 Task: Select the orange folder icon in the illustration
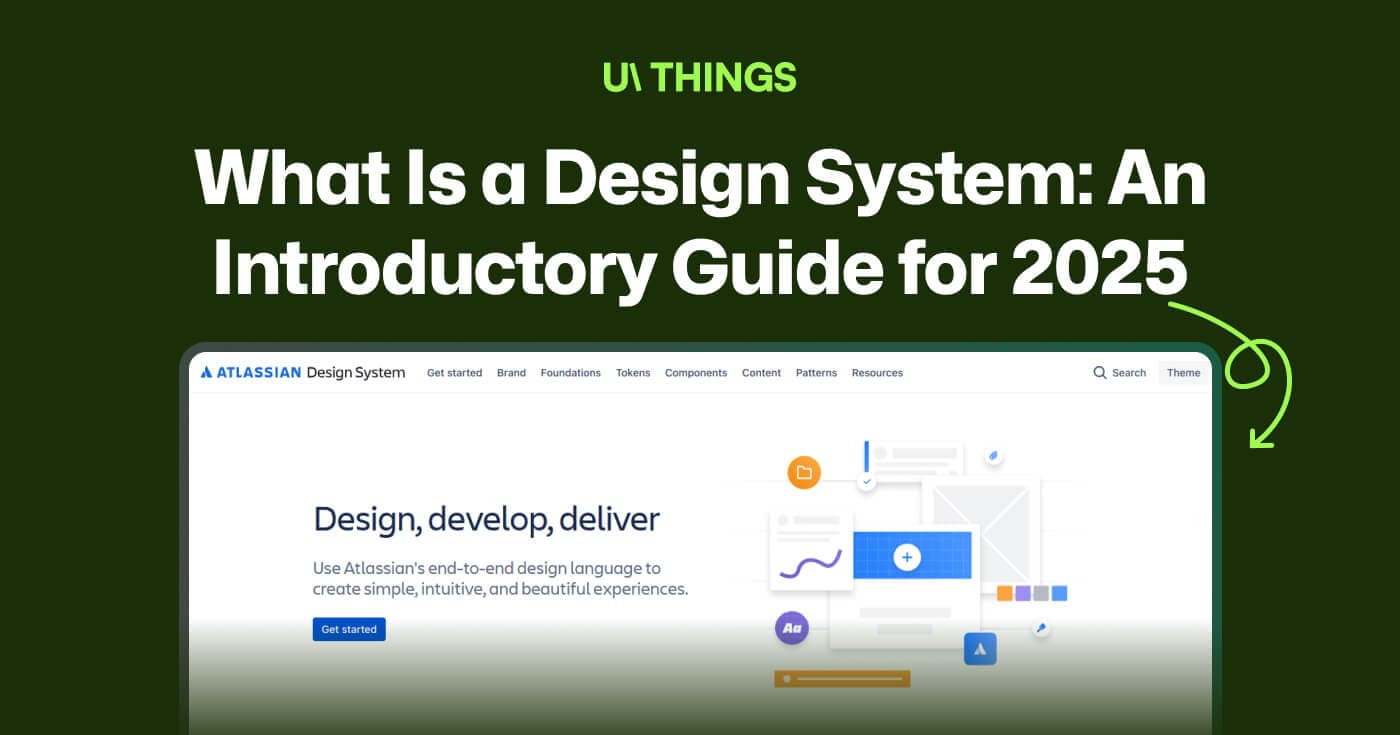coord(806,473)
